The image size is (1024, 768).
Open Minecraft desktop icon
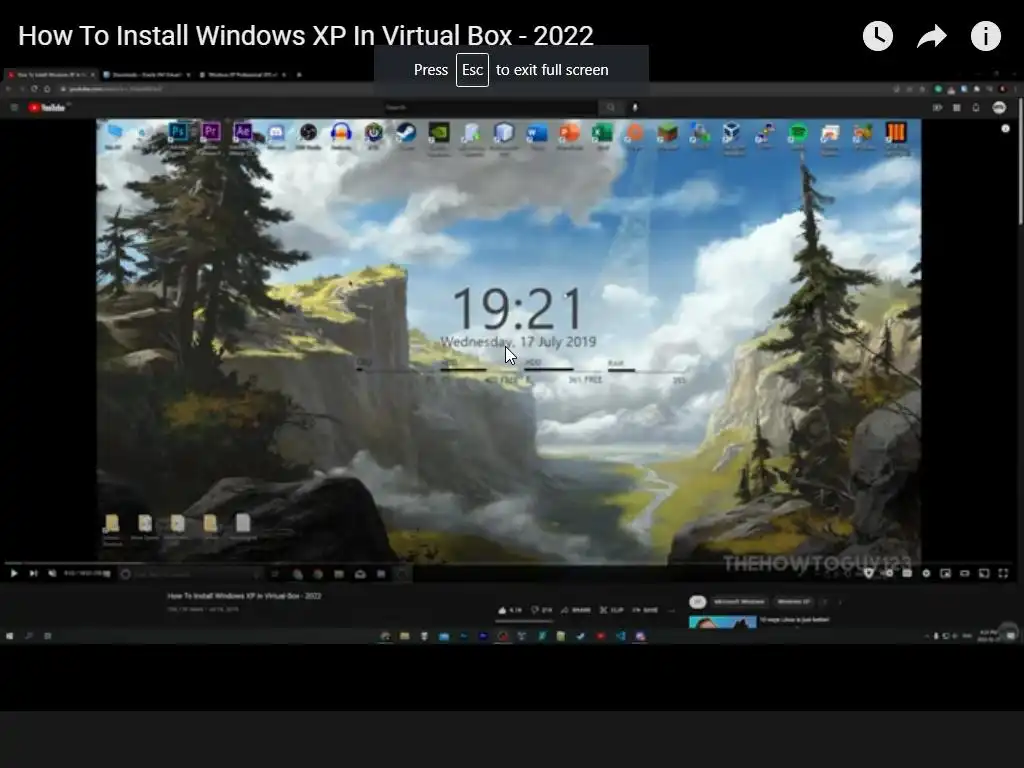[667, 133]
